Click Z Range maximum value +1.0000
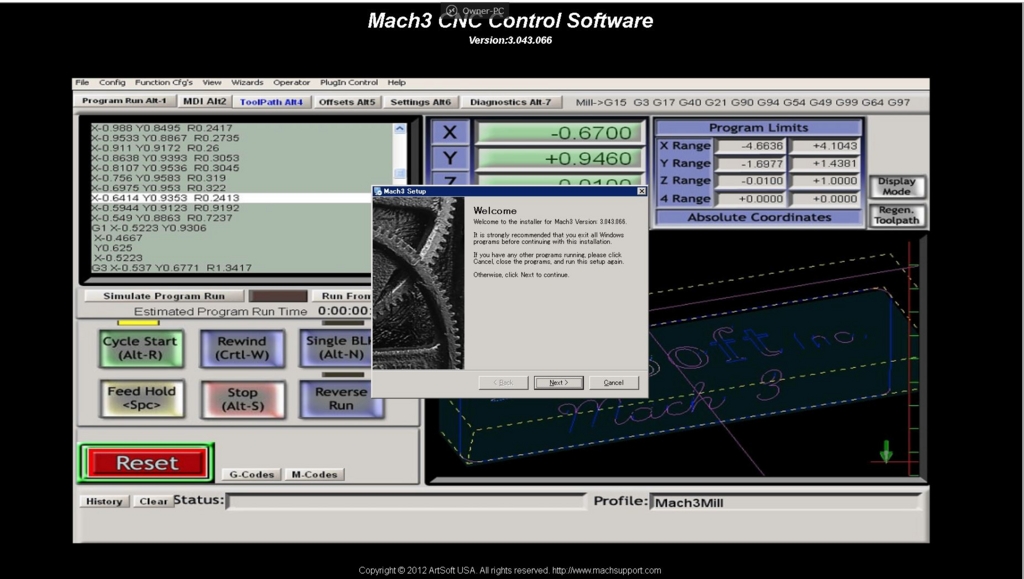Viewport: 1024px width, 579px height. click(825, 181)
